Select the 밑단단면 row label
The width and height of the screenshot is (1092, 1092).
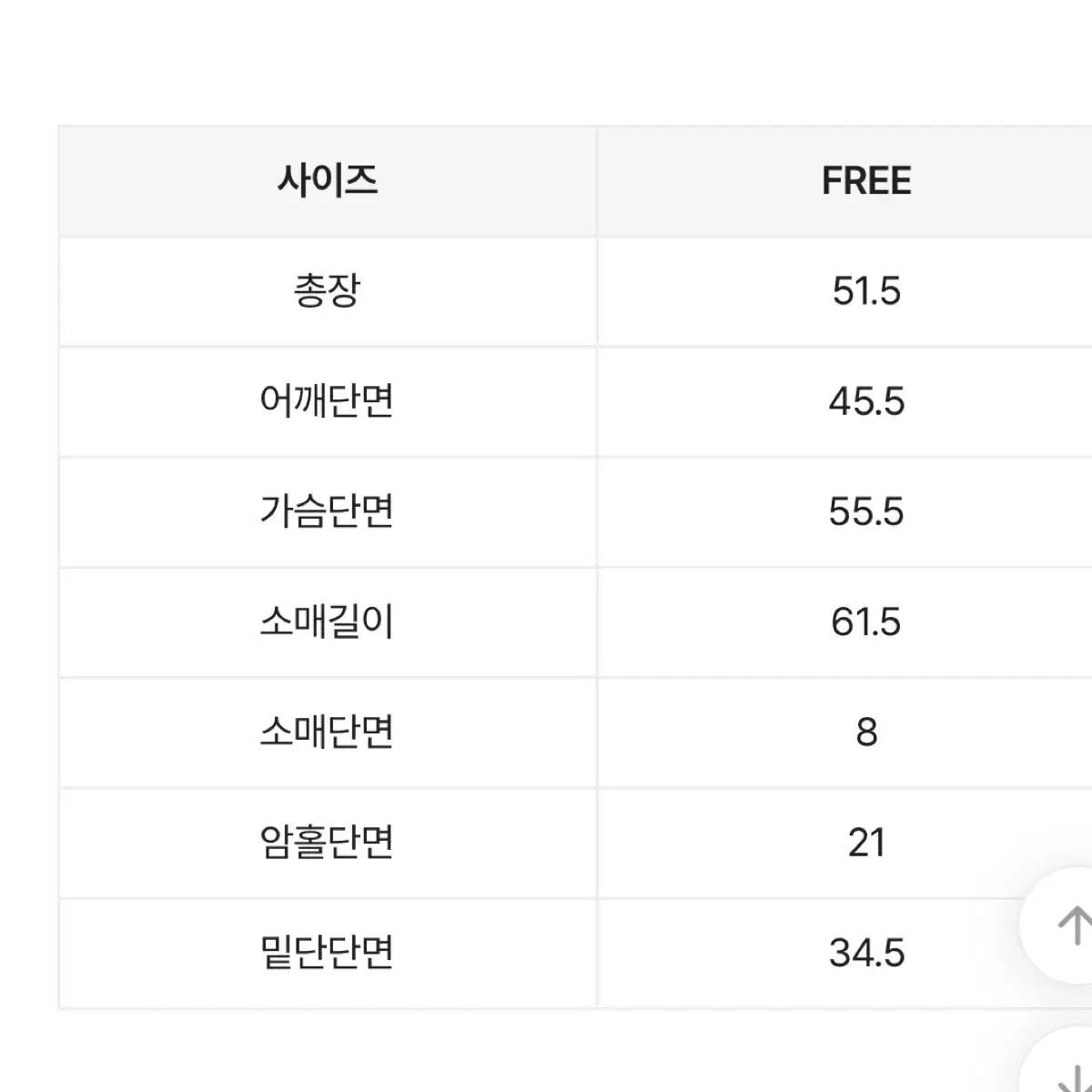328,953
